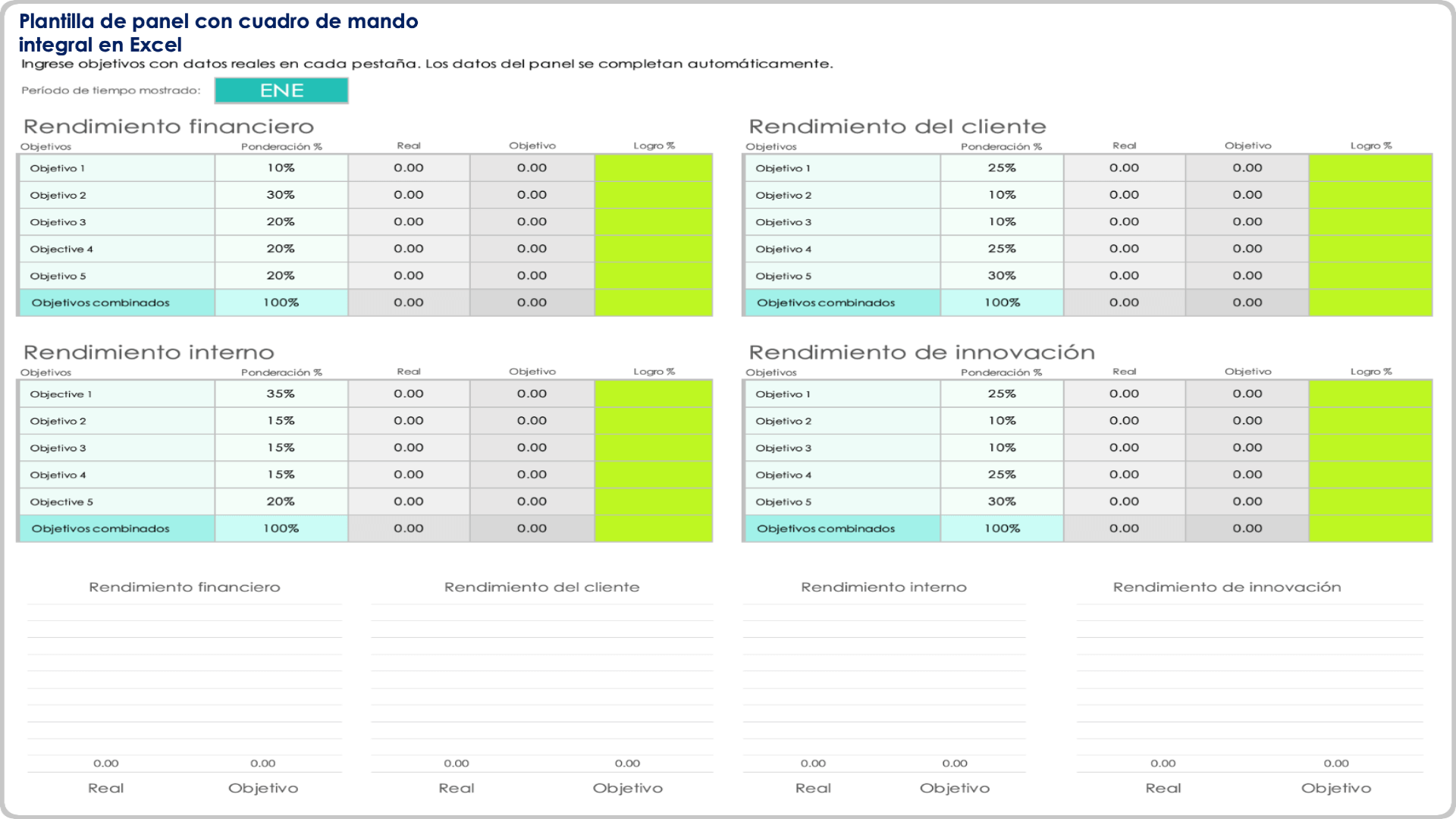
Task: Click Real axis label in financiero chart
Action: [105, 788]
